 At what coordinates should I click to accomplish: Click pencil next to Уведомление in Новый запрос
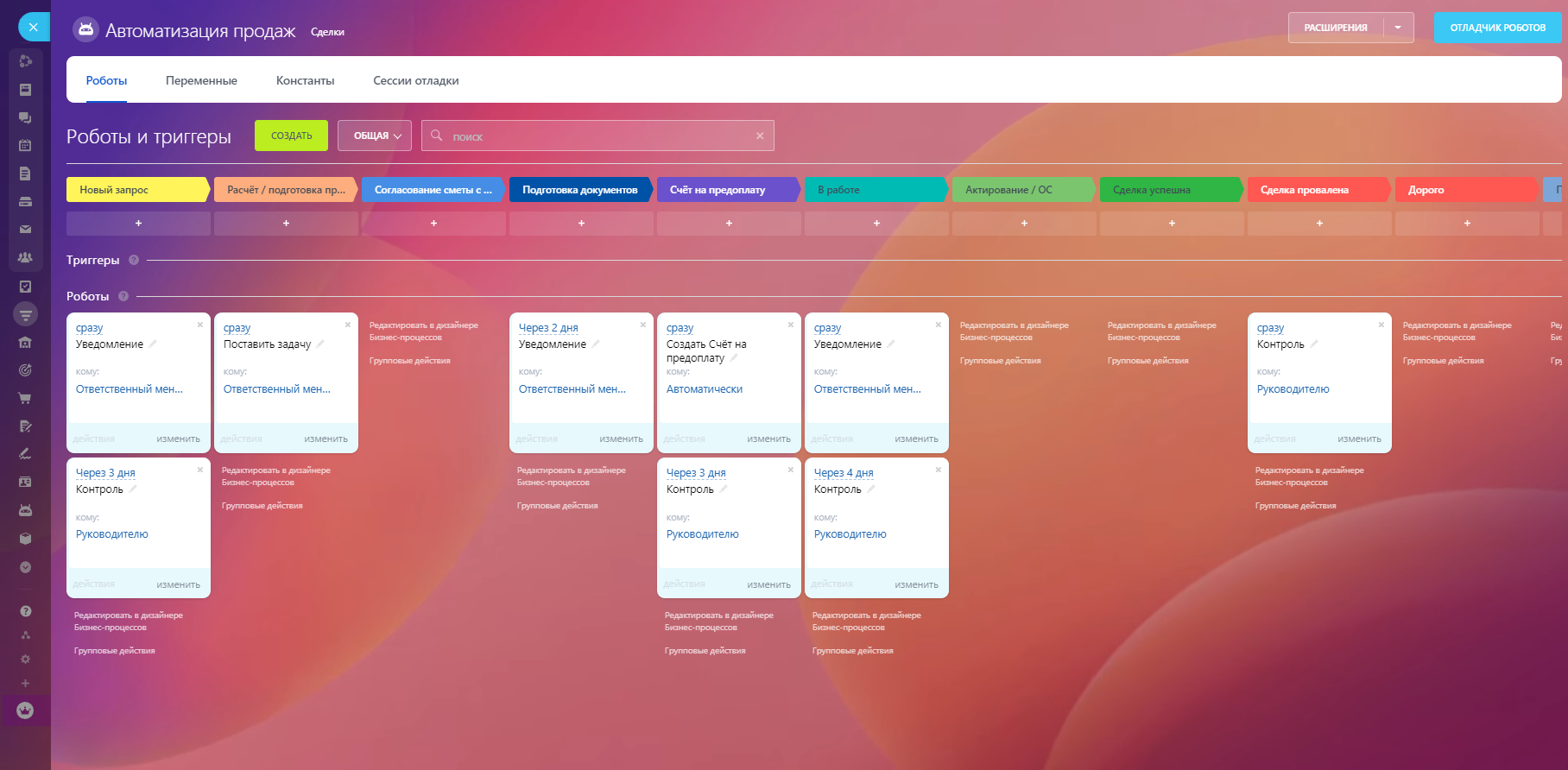pos(153,344)
